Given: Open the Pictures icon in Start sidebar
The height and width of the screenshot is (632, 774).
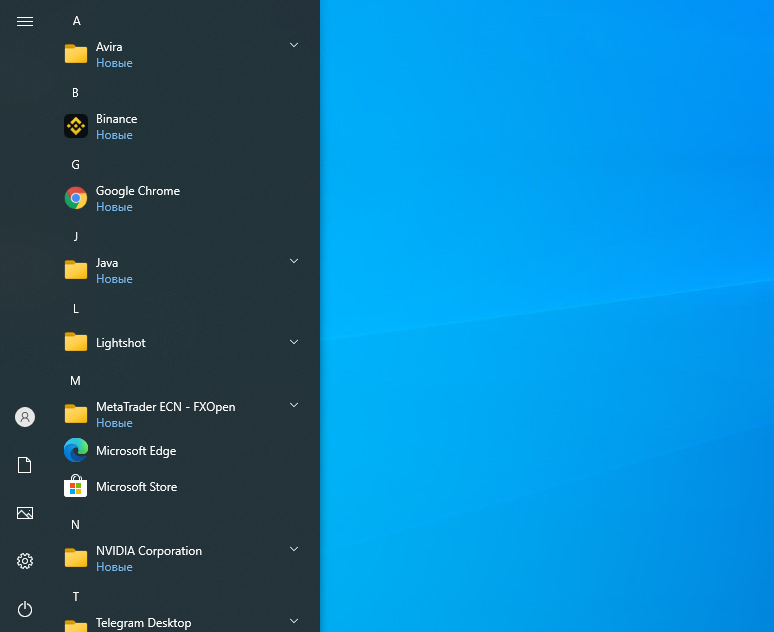Looking at the screenshot, I should [25, 513].
